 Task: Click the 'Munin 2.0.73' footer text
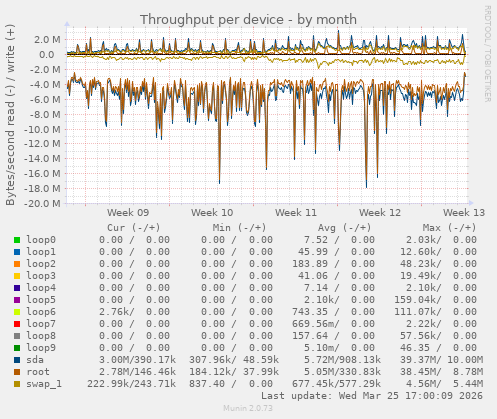click(x=248, y=408)
